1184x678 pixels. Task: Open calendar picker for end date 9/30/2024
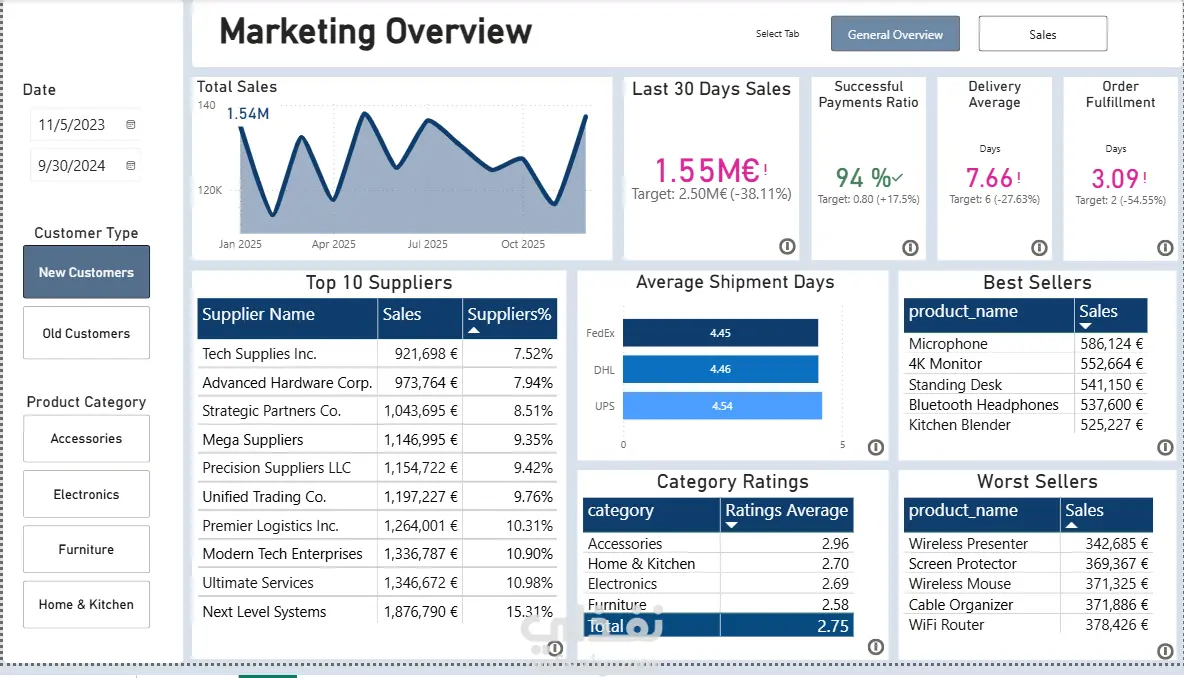point(131,165)
